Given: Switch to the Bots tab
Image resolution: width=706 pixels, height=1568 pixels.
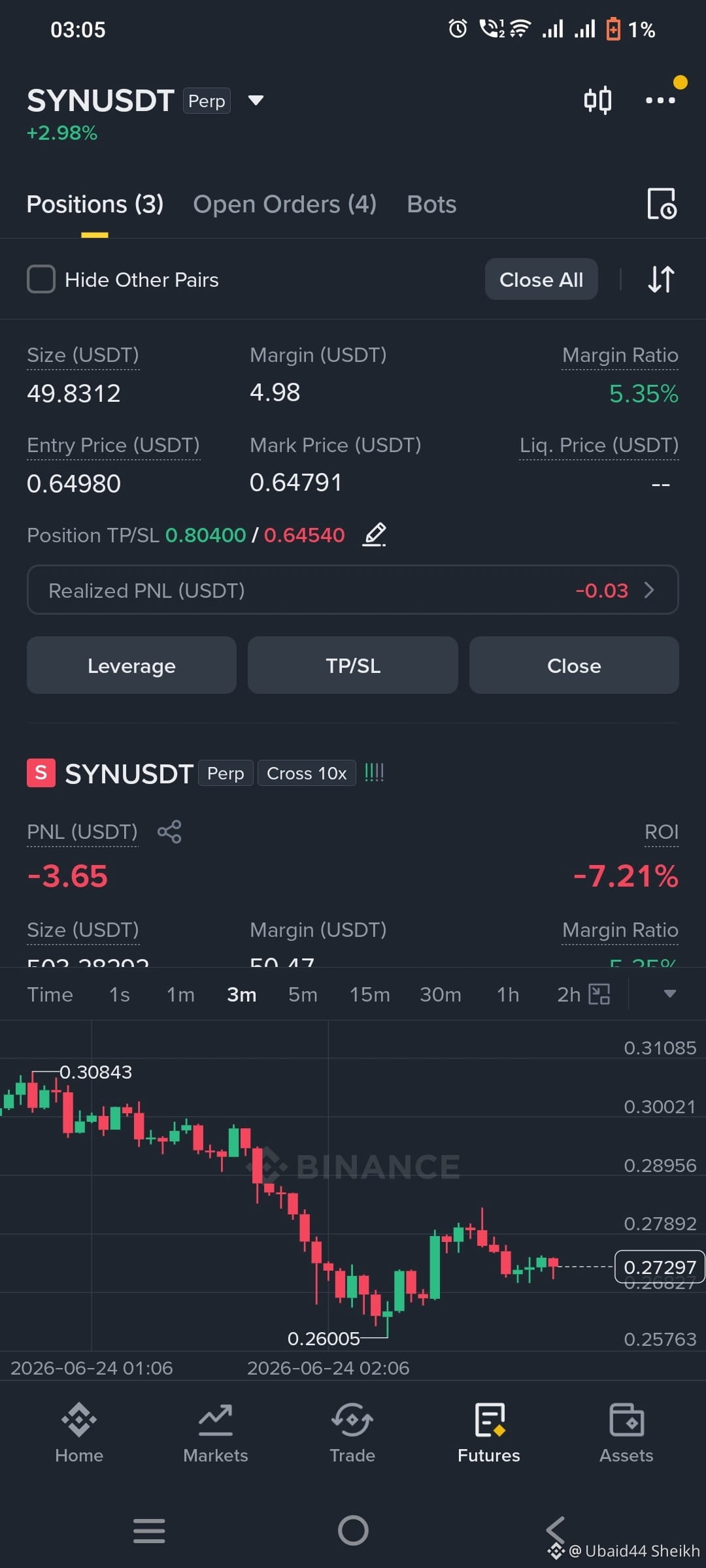Looking at the screenshot, I should coord(431,204).
